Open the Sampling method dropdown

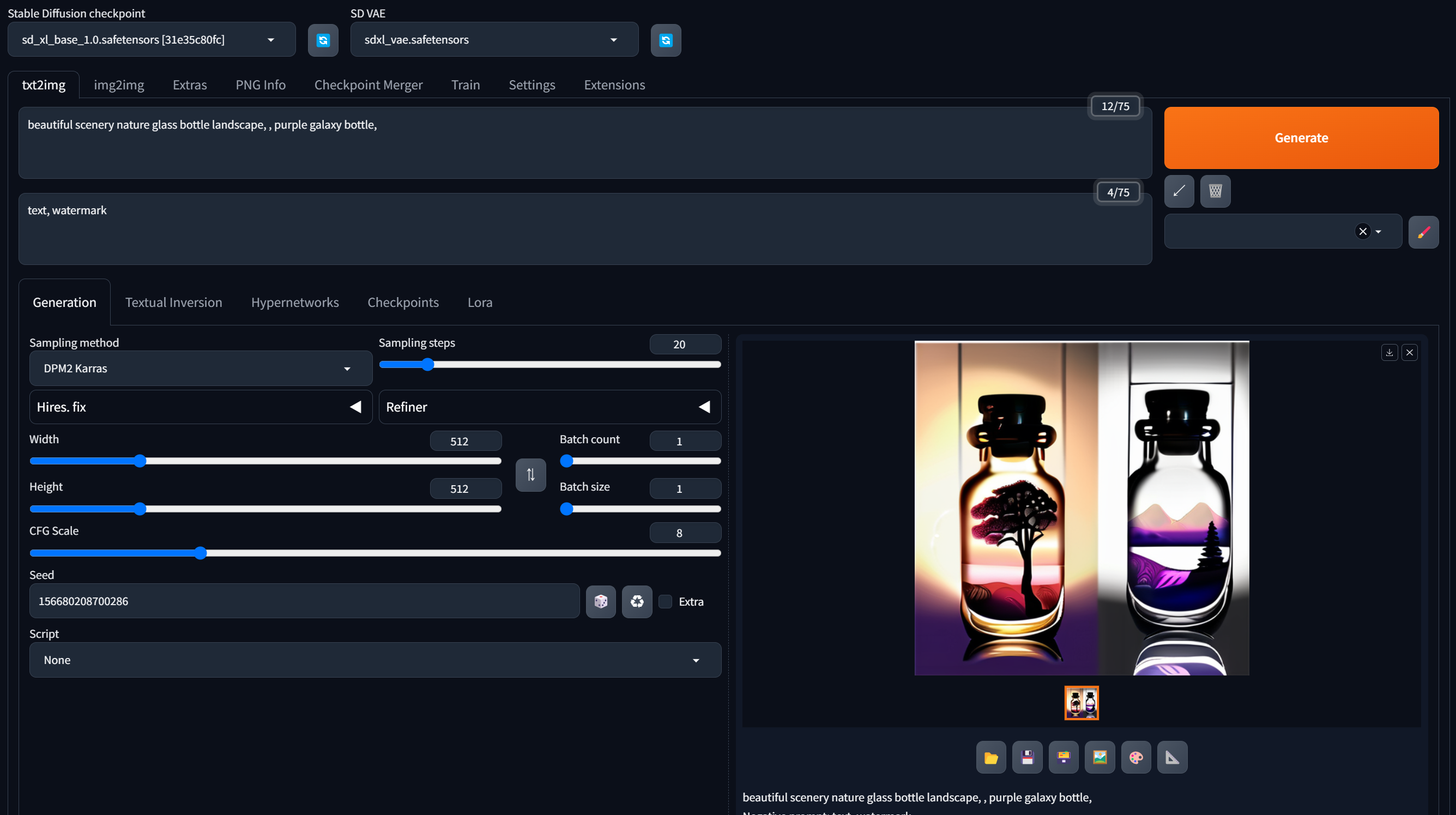click(x=200, y=369)
